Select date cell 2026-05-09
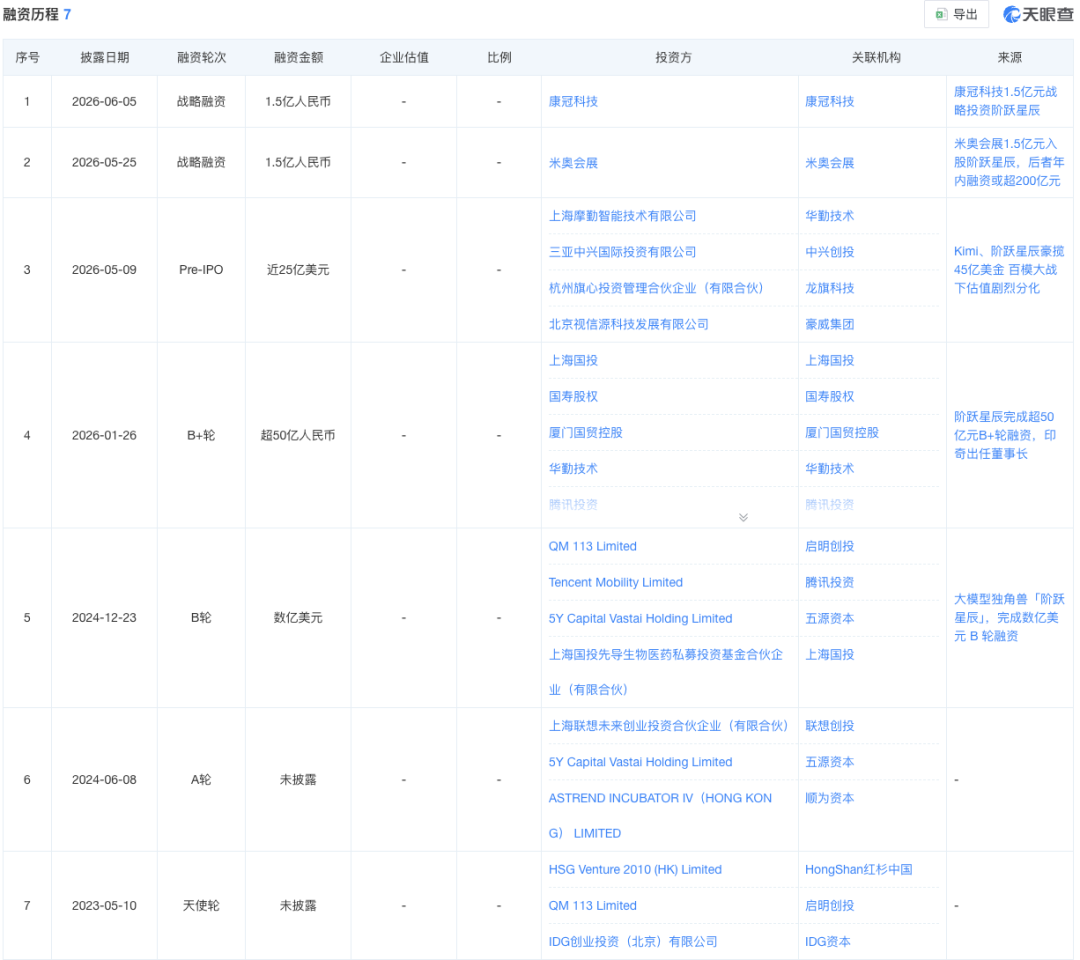 [104, 269]
